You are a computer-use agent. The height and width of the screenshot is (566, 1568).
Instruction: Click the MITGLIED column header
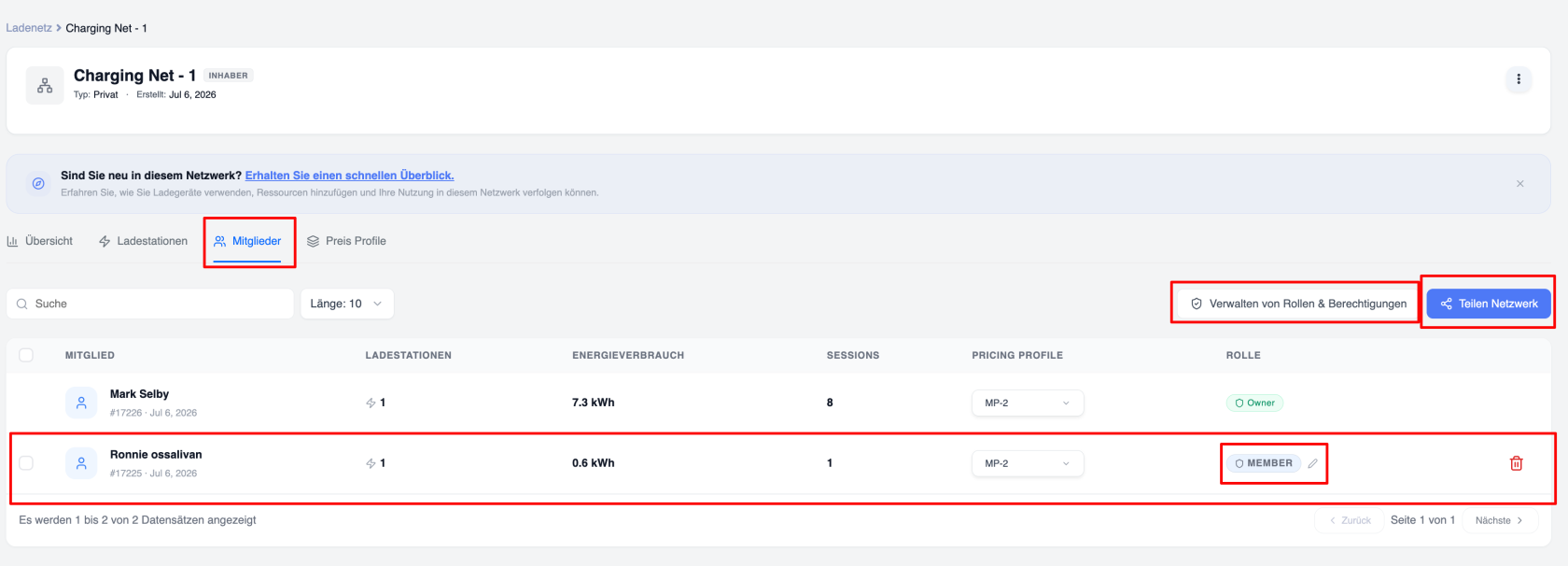point(90,355)
